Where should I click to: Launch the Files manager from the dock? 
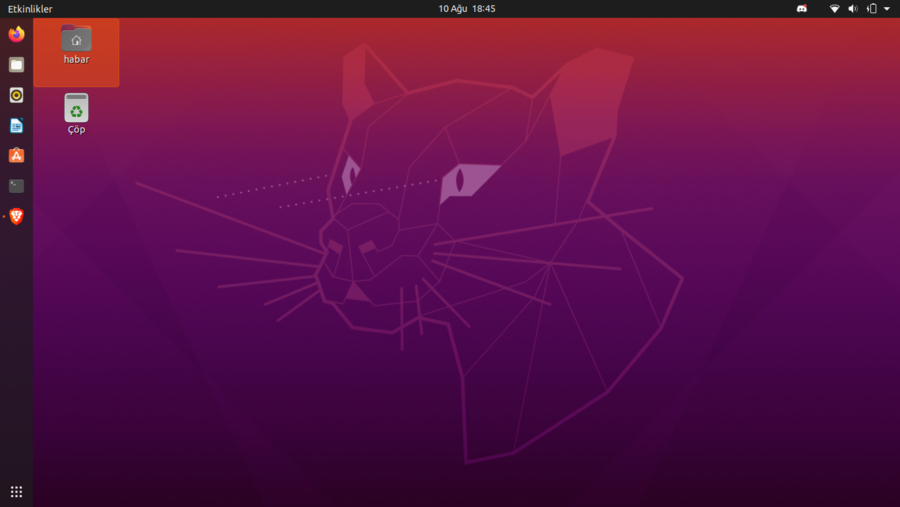[16, 65]
